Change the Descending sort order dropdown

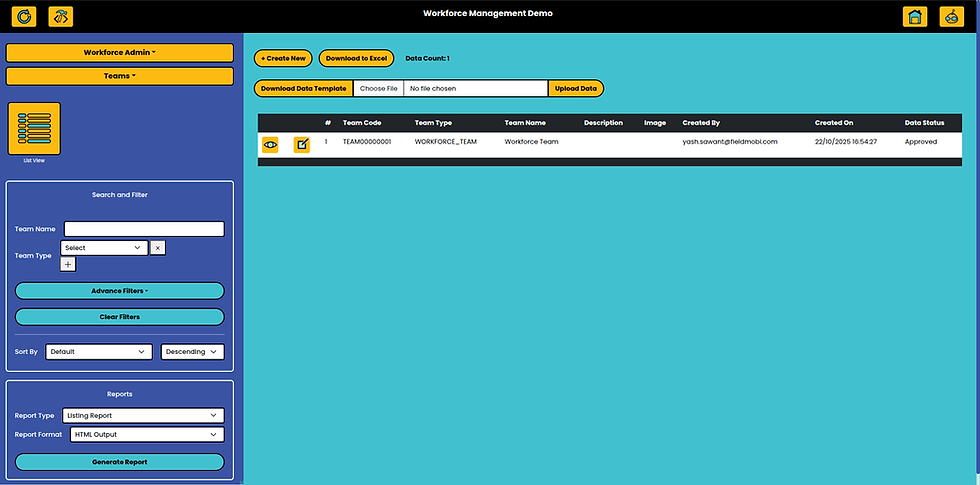pos(192,352)
